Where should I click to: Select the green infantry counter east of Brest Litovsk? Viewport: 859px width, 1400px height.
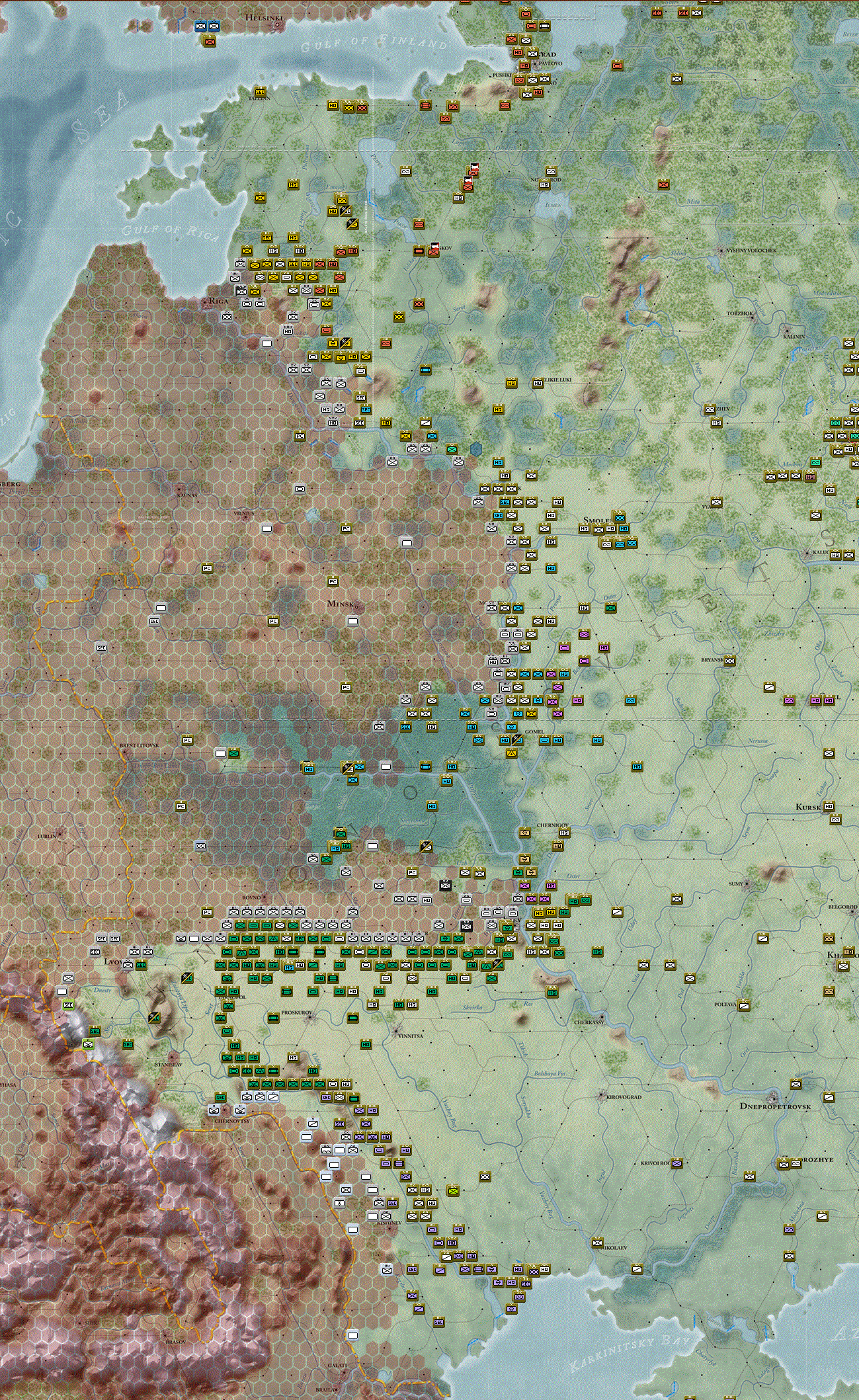coord(233,753)
